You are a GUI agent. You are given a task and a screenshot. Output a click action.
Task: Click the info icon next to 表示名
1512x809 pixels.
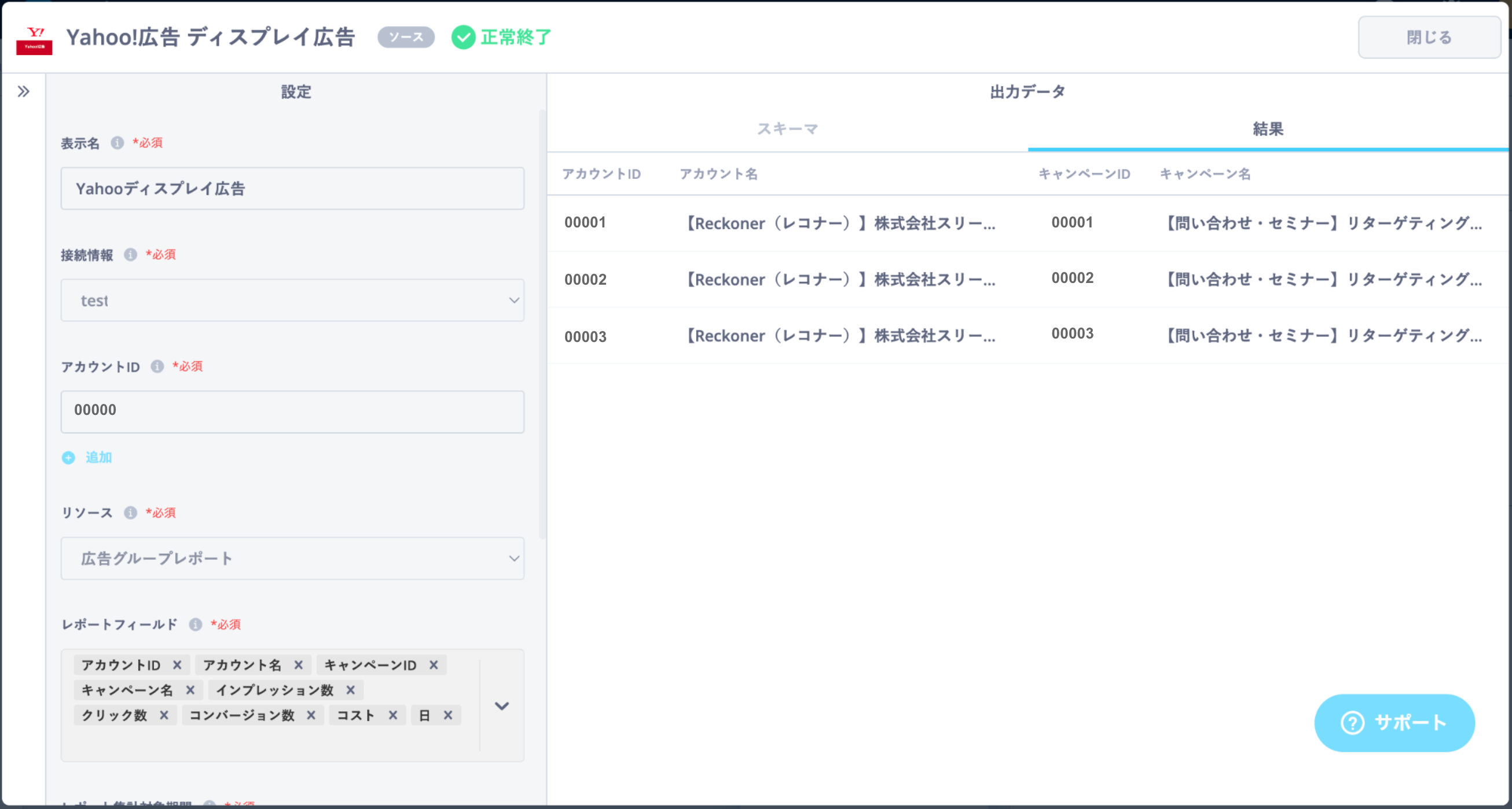coord(118,142)
